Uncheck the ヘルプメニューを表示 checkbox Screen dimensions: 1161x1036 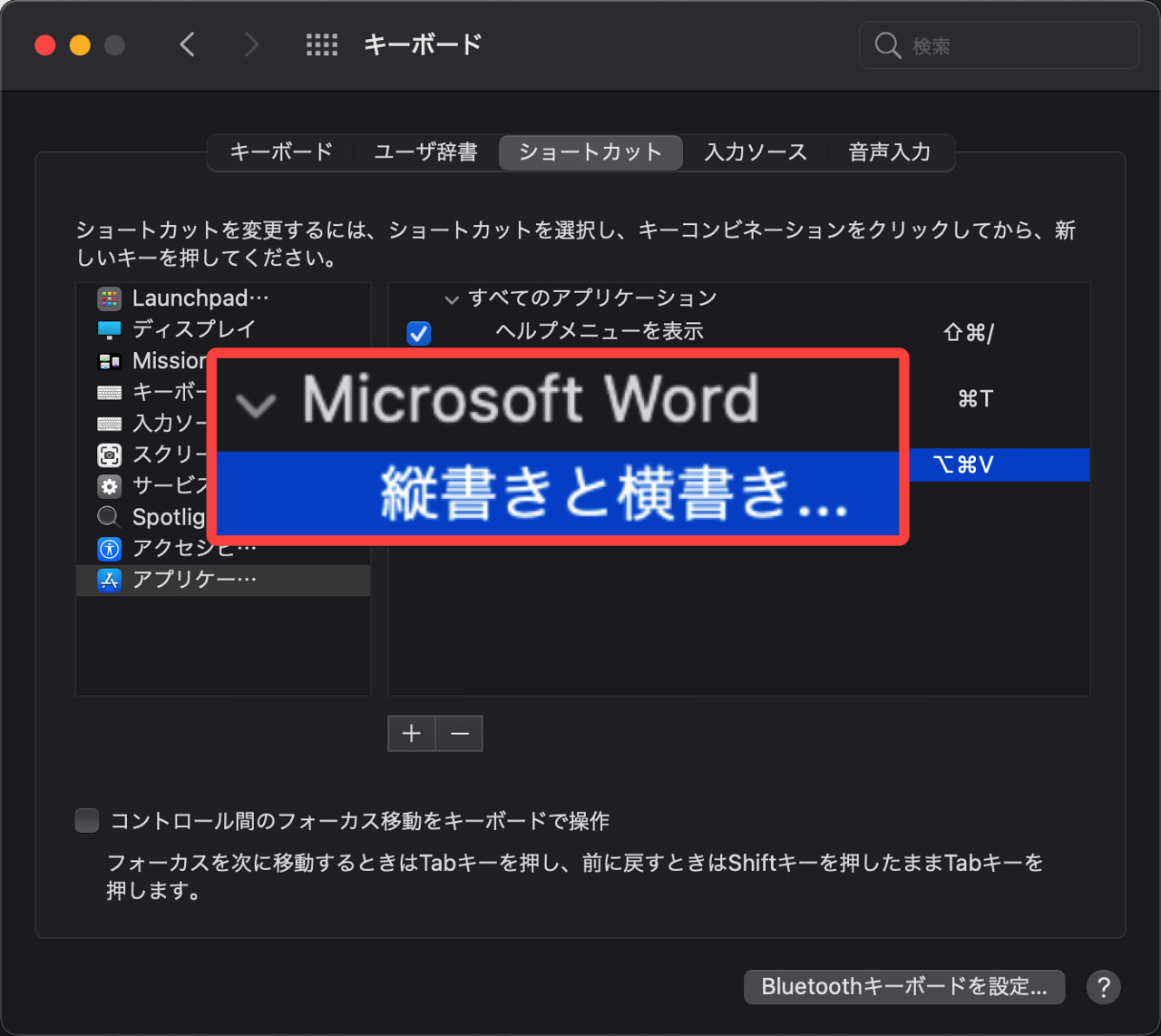(x=419, y=333)
